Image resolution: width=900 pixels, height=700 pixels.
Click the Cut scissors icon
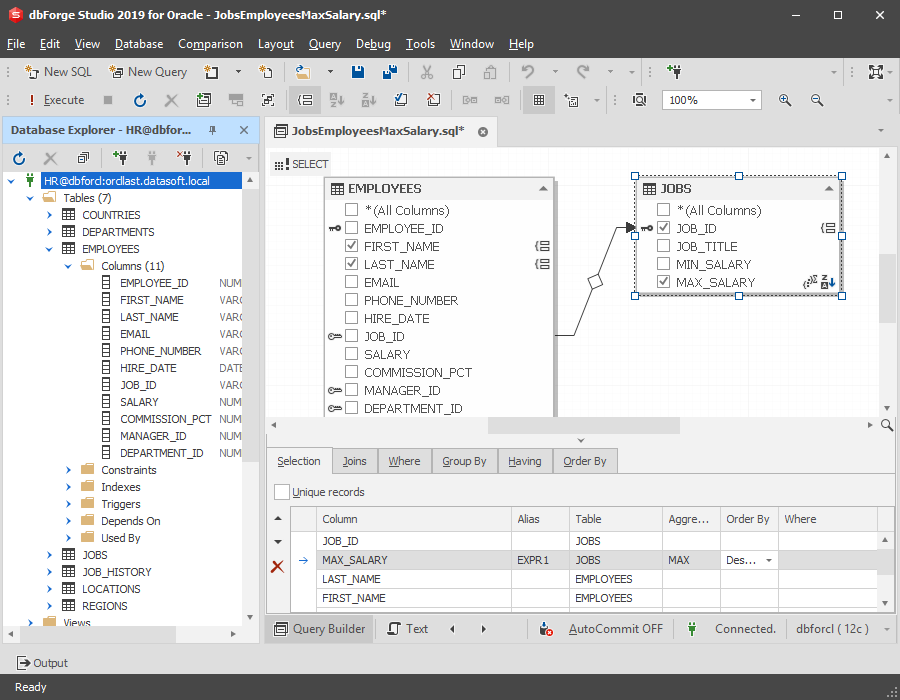[426, 72]
